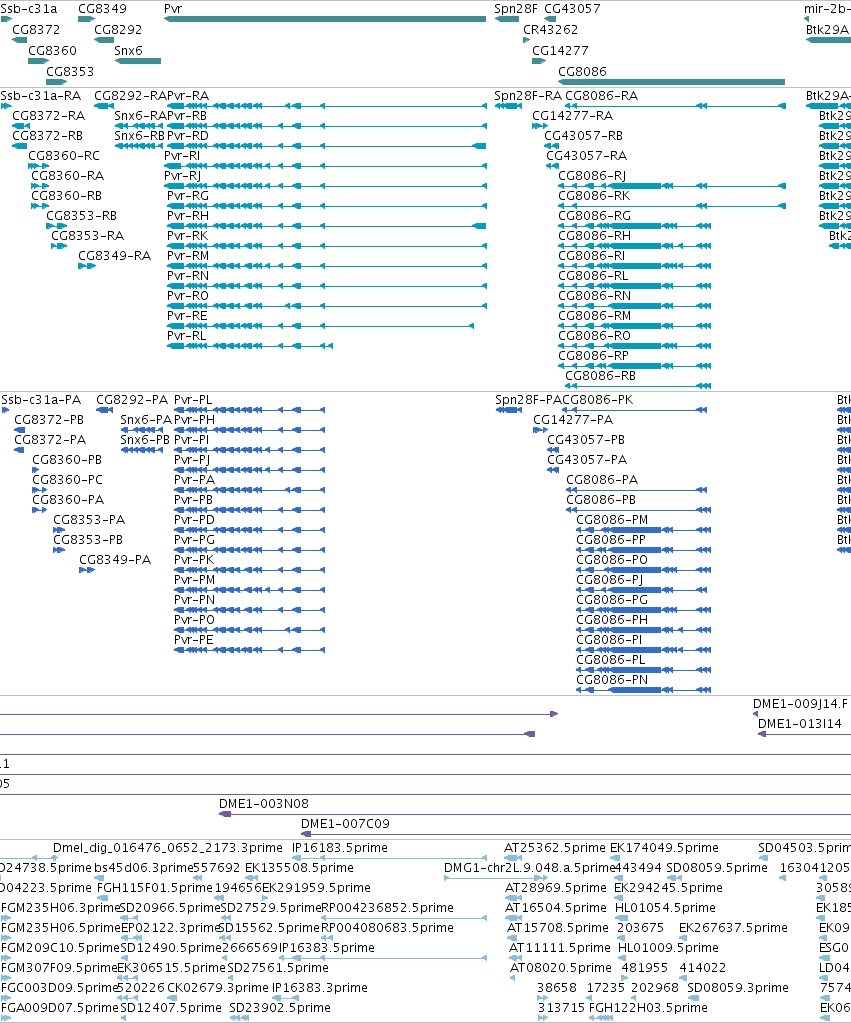Screen dimensions: 851x1023
Task: Click the 'Btk29A' gene label
Action: click(827, 30)
